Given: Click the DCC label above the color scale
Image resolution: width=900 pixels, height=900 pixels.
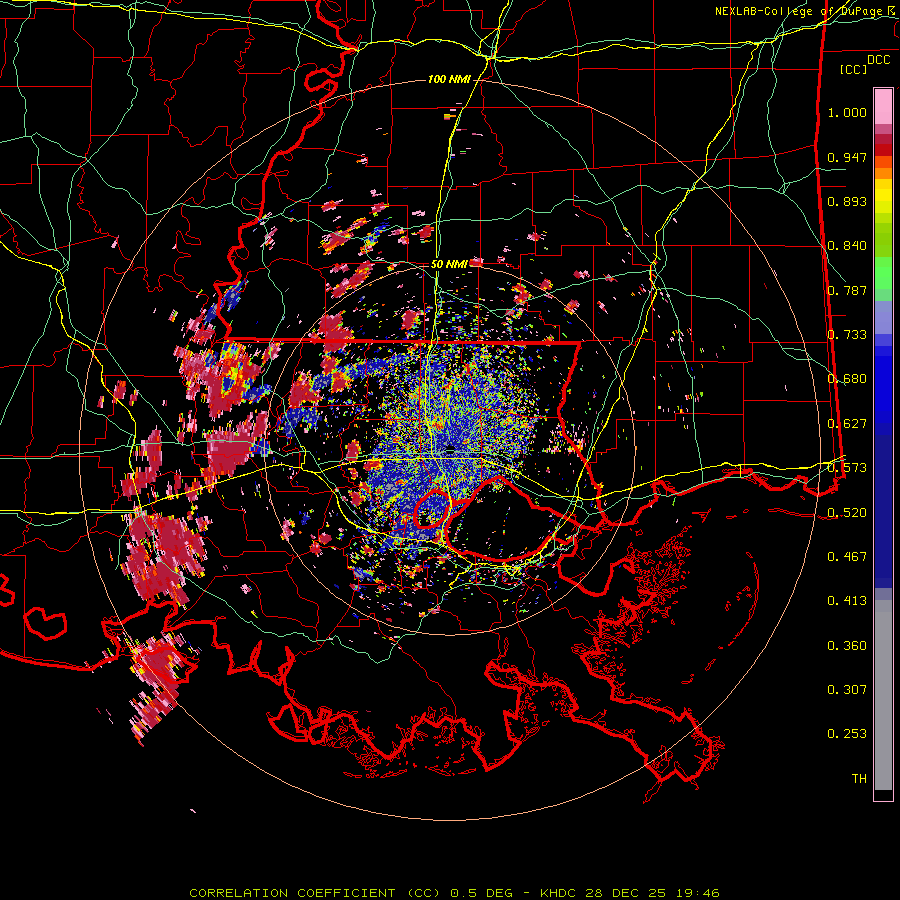Looking at the screenshot, I should tap(878, 60).
